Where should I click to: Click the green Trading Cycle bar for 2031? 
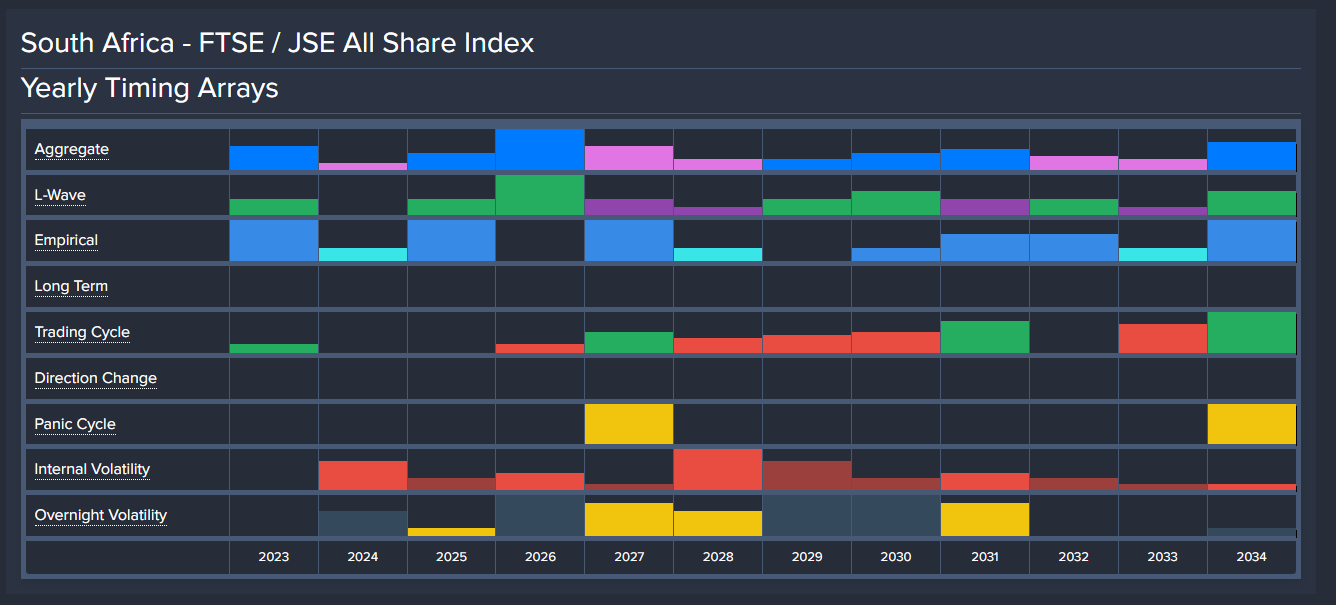coord(985,337)
